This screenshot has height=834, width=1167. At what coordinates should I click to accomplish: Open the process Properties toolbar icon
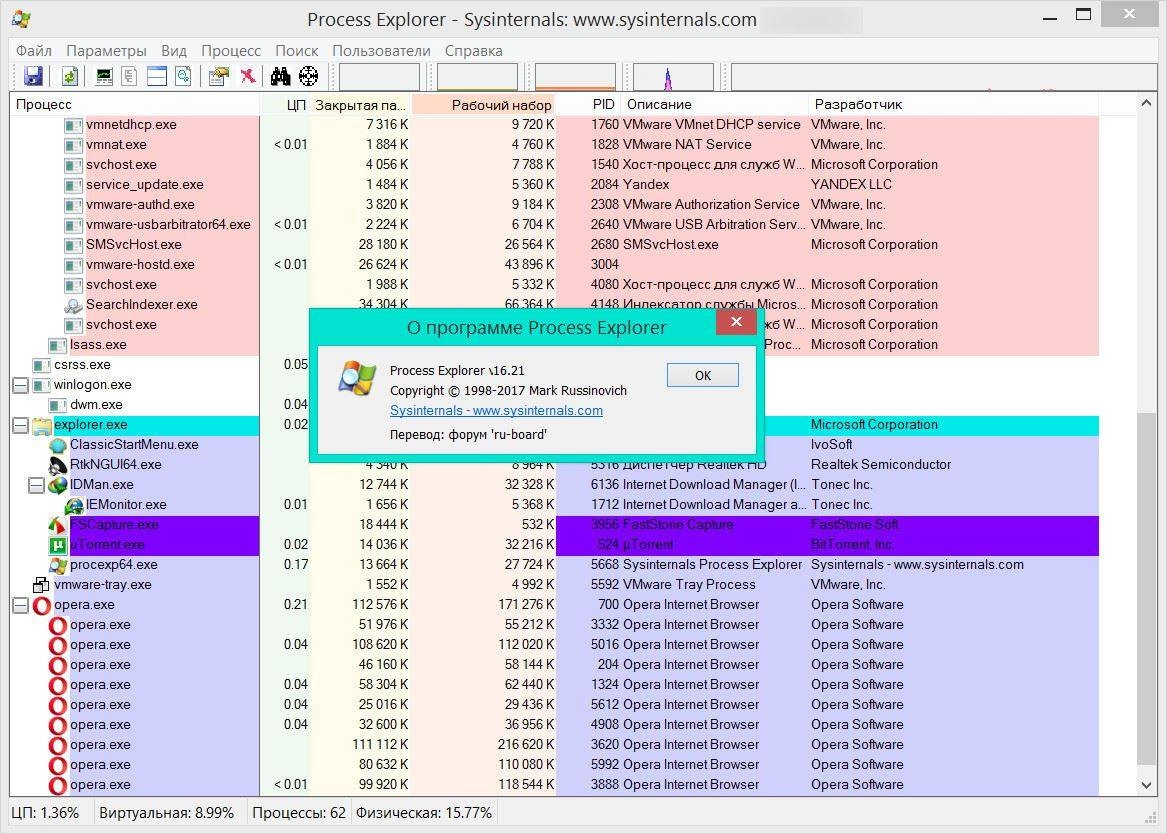219,76
